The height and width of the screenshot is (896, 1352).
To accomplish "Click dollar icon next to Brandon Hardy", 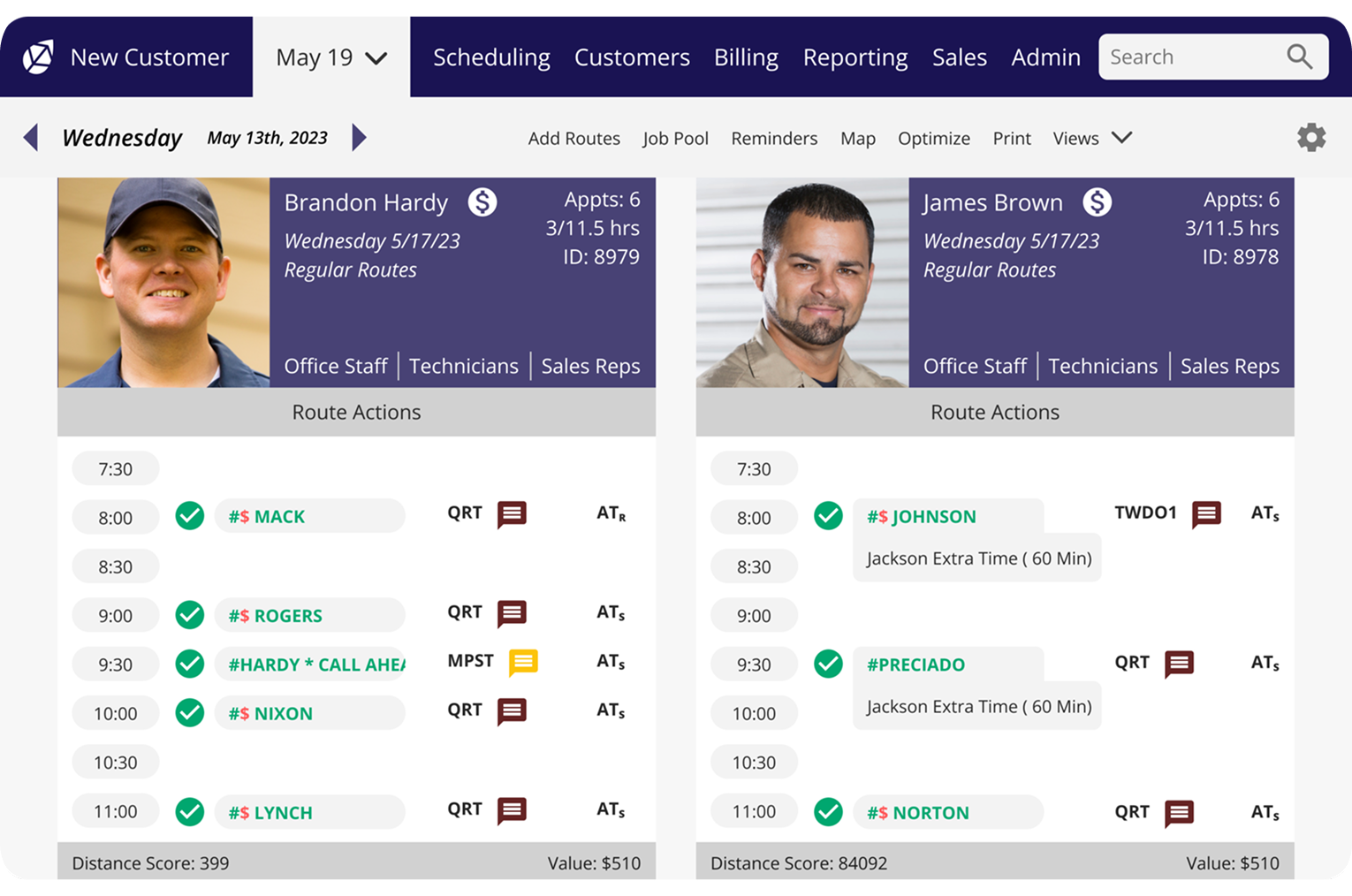I will point(482,202).
